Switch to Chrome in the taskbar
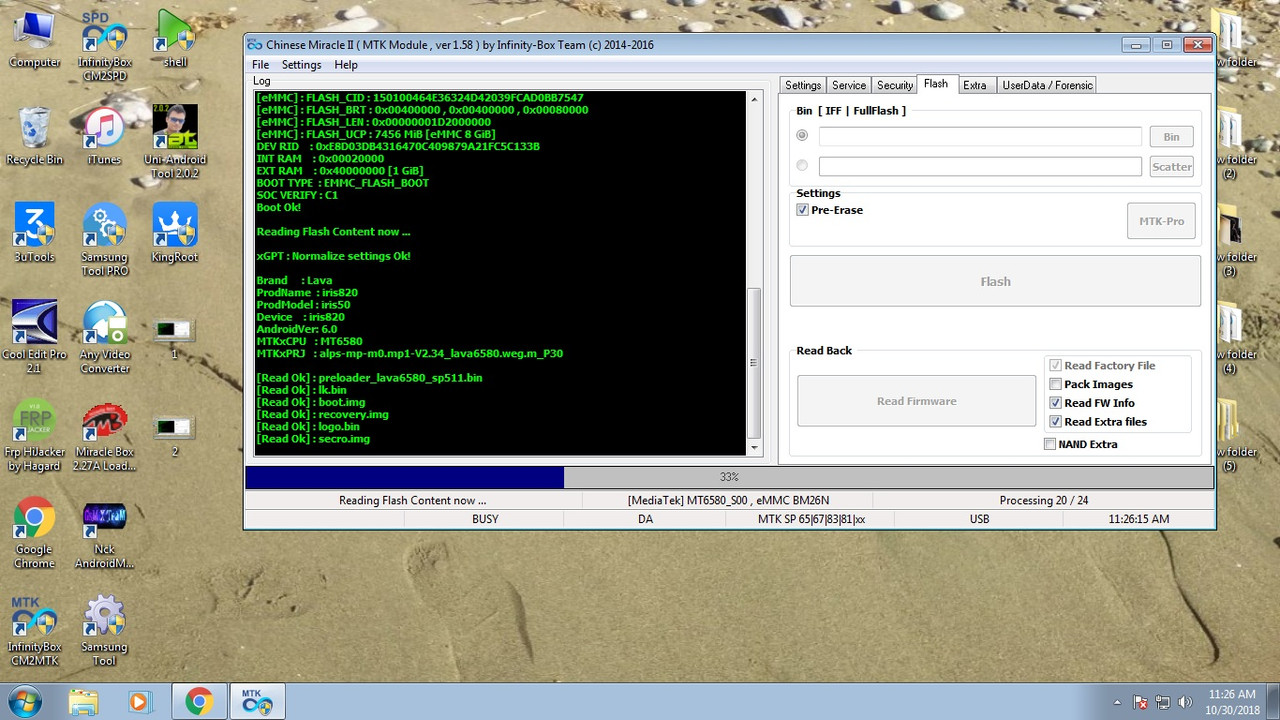Screen dimensions: 1280x720 click(199, 702)
